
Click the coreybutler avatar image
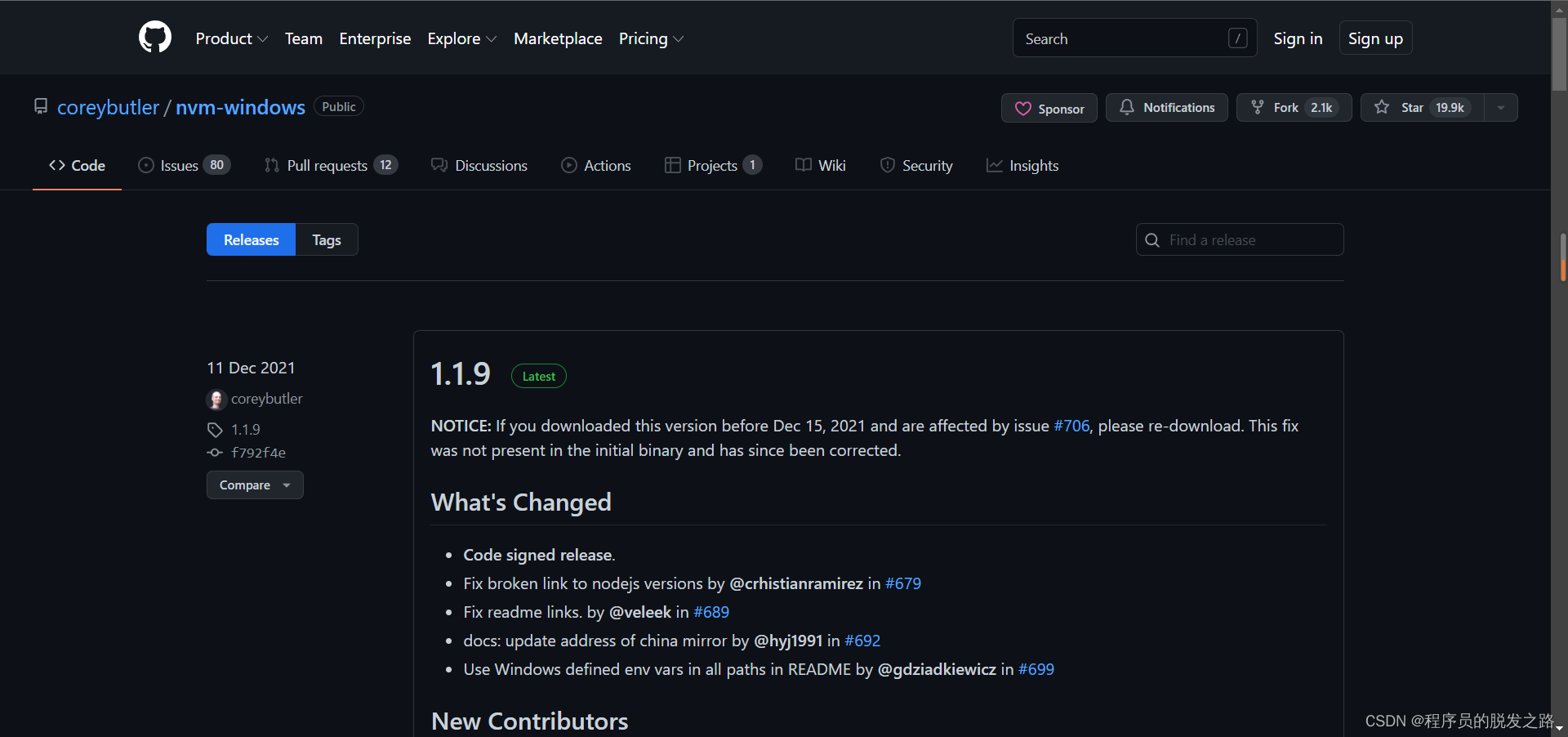[x=216, y=400]
